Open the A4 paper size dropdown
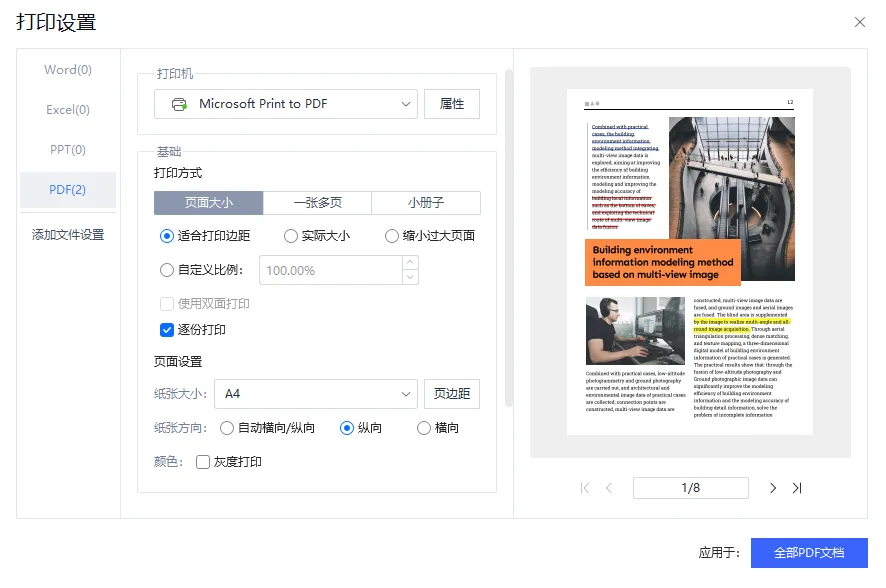 pos(316,394)
